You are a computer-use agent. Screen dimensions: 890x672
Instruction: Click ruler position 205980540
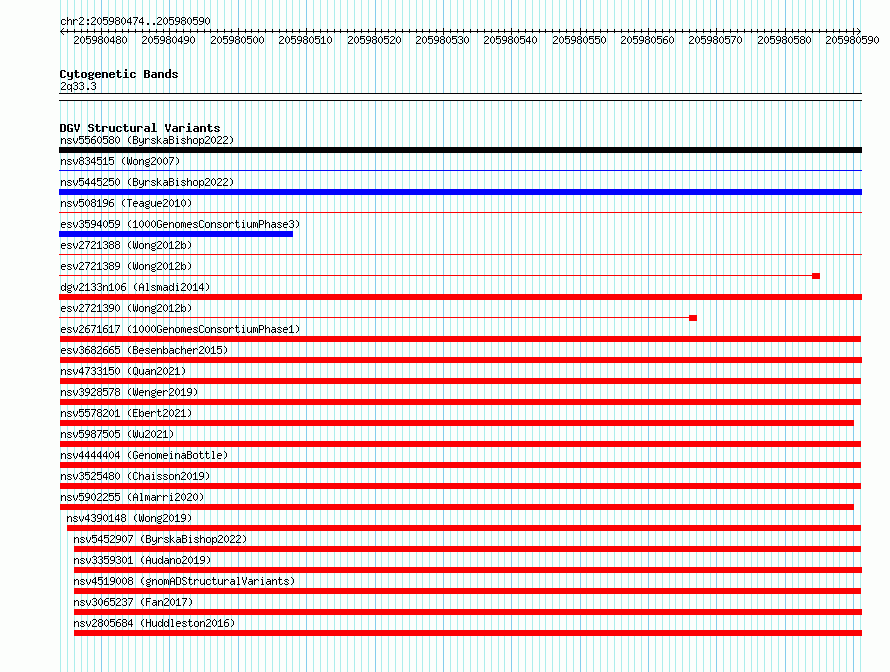(x=510, y=40)
